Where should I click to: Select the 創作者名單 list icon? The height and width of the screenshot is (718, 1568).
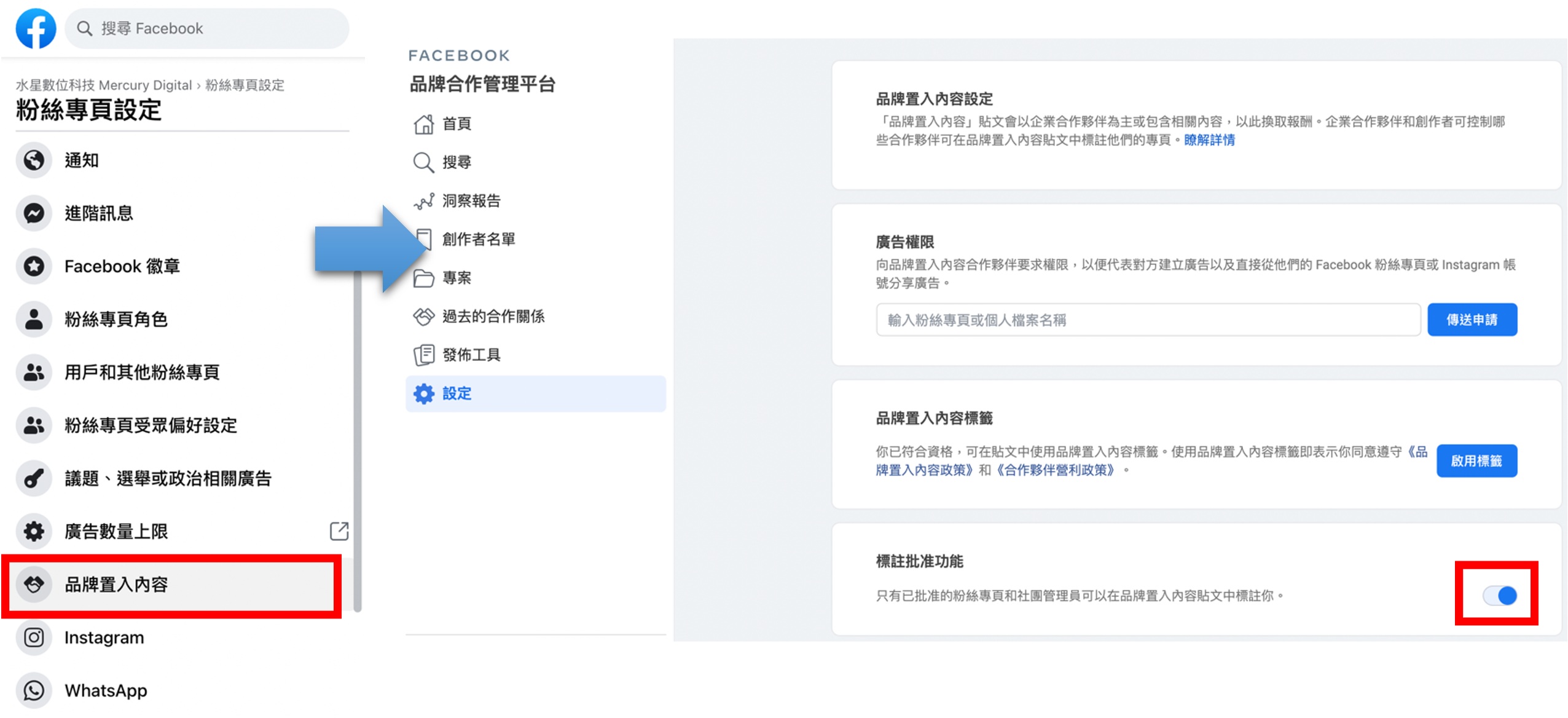(x=423, y=239)
